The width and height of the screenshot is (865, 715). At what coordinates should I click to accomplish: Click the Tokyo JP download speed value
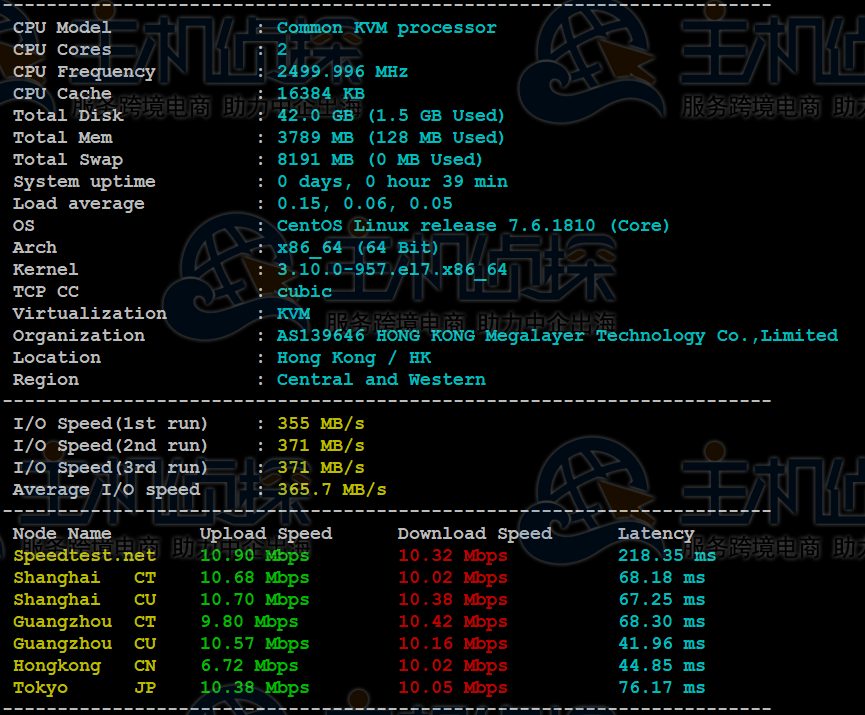click(x=452, y=688)
